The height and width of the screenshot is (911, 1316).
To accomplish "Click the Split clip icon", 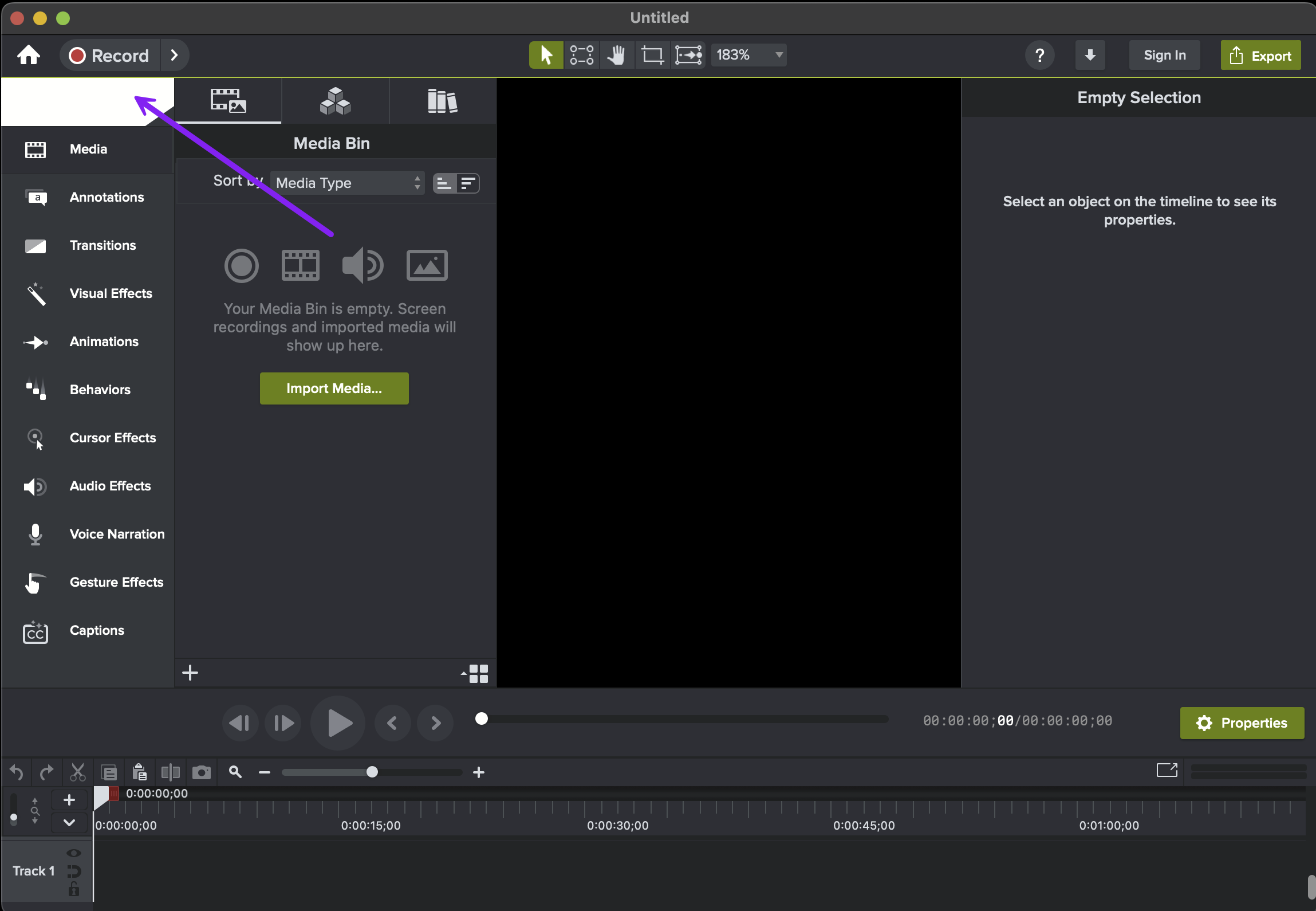I will point(170,772).
